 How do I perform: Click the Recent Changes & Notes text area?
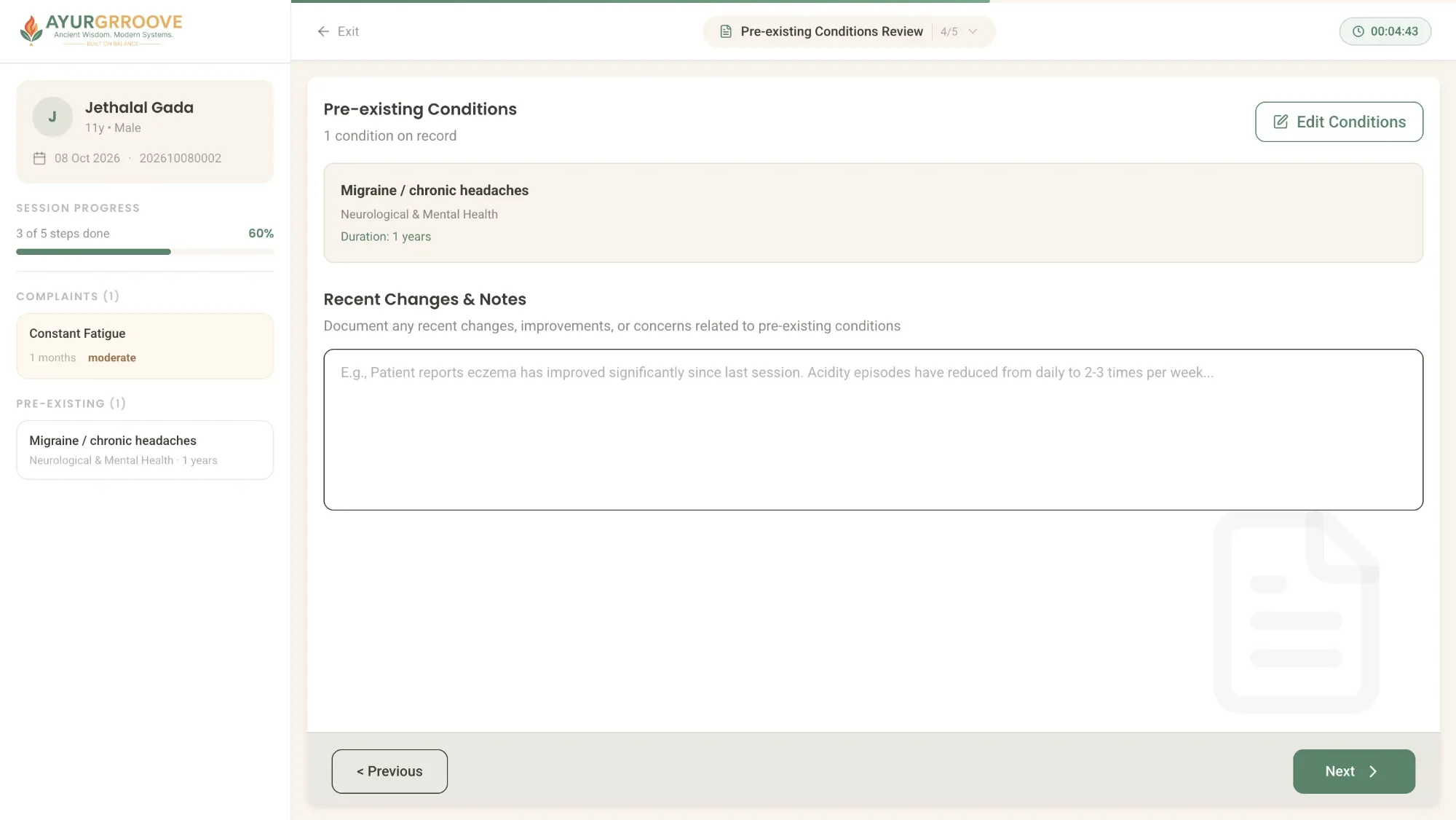tap(873, 430)
